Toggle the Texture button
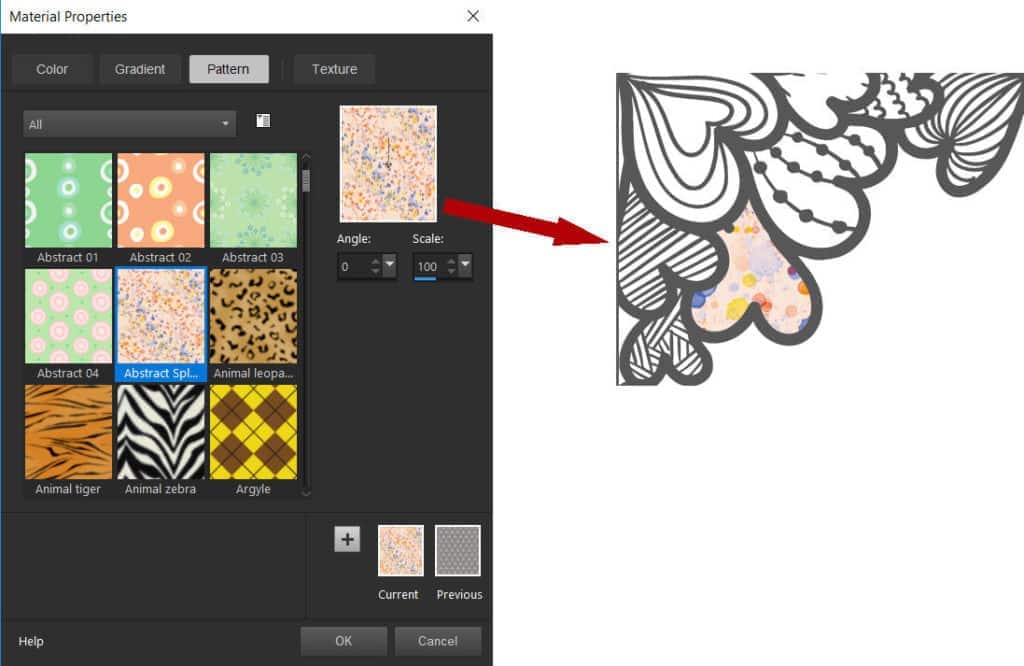 [x=334, y=69]
